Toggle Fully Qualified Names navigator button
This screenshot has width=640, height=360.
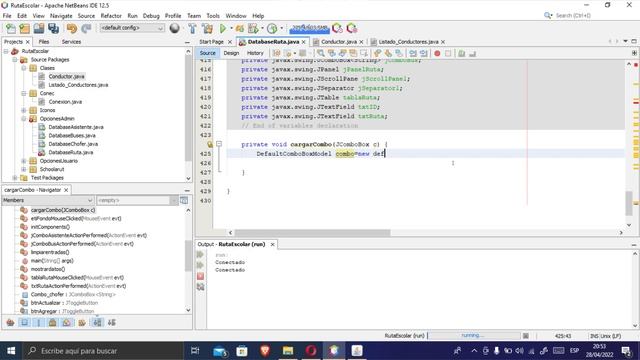click(82, 322)
